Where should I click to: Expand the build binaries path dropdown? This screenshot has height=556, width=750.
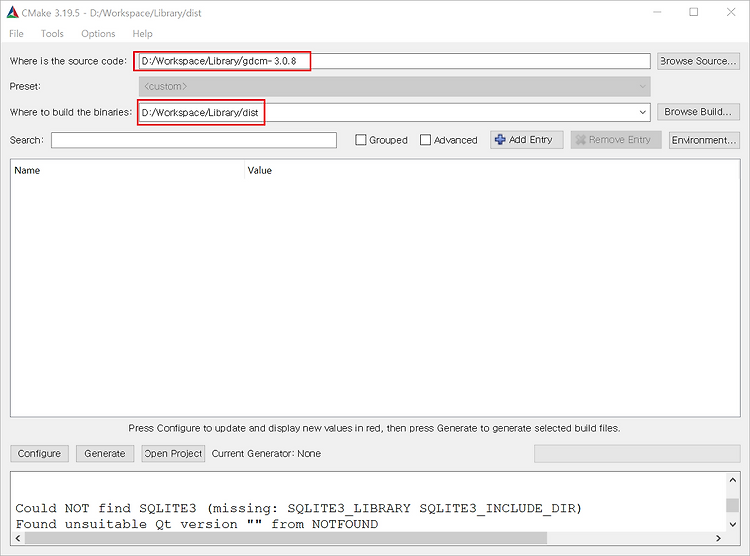click(642, 112)
